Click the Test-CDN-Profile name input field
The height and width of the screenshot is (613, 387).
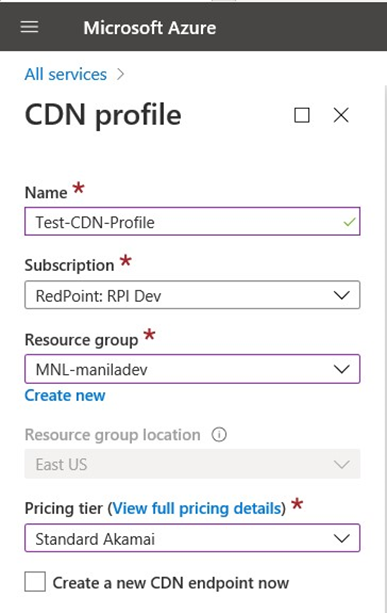pyautogui.click(x=192, y=221)
